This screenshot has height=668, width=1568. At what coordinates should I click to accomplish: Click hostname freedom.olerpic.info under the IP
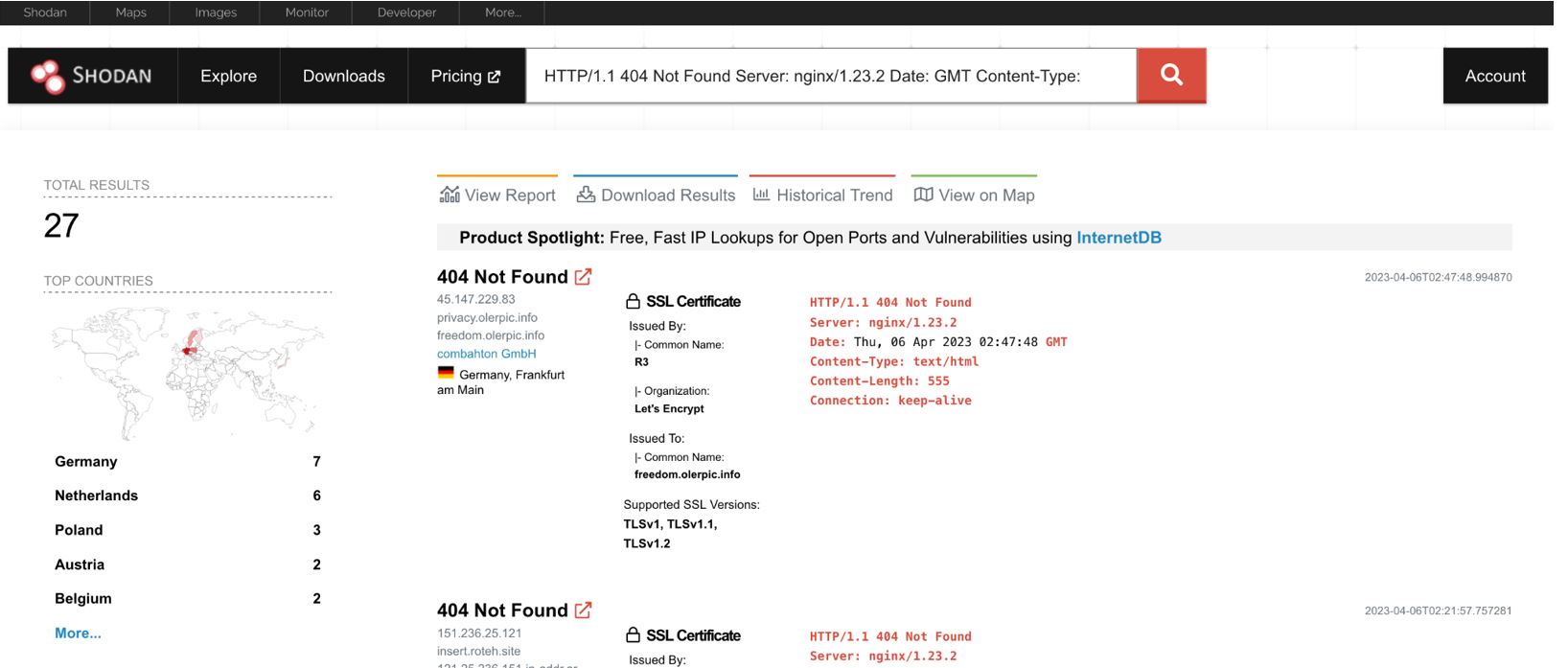pos(491,335)
